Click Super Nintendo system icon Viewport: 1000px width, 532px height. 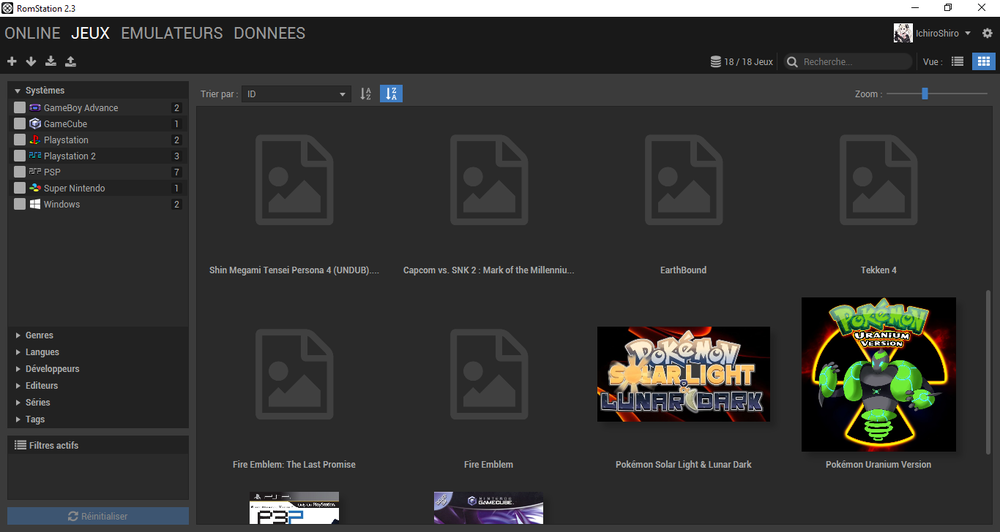pyautogui.click(x=35, y=188)
